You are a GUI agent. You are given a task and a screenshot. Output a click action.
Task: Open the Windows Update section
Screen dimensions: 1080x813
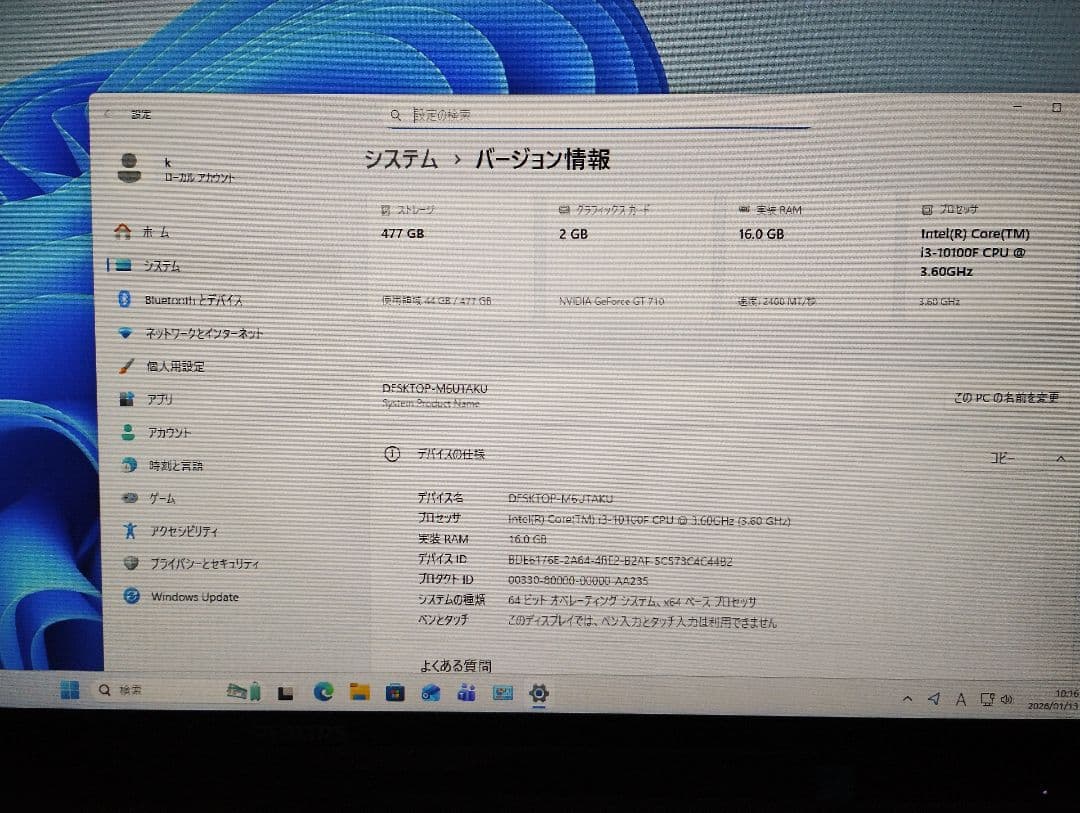190,596
